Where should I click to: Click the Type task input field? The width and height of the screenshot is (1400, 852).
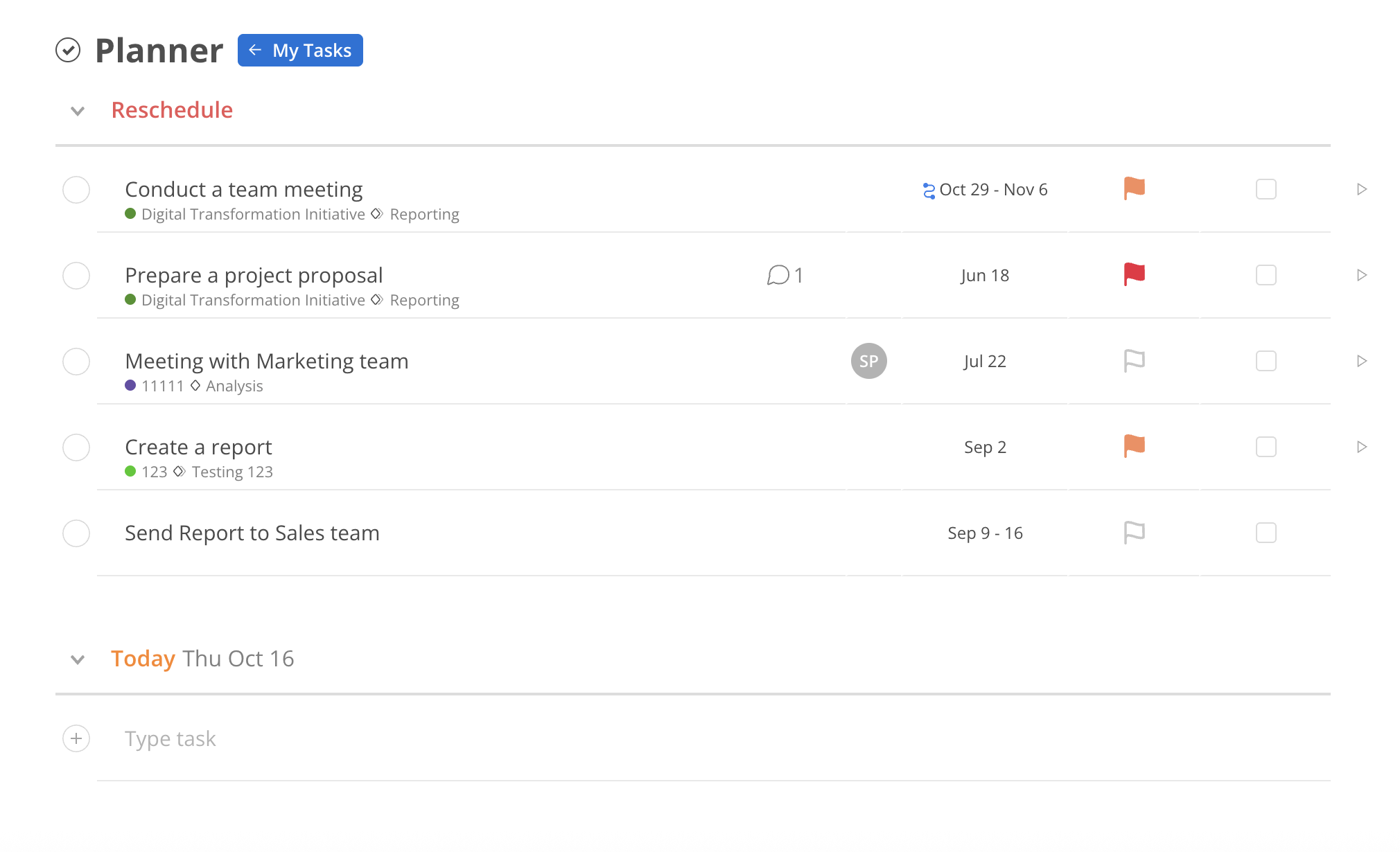[170, 738]
